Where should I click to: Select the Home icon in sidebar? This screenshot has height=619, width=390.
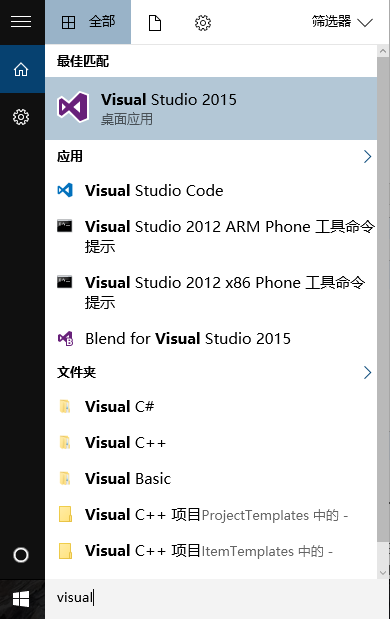pos(21,69)
